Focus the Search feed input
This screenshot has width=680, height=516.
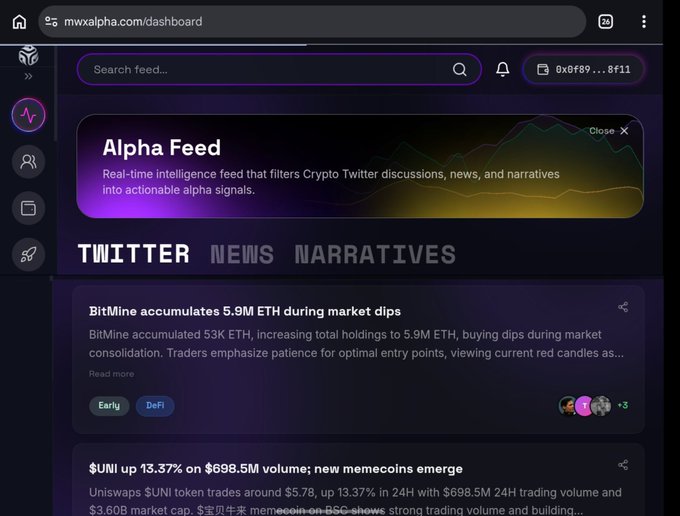(x=279, y=69)
